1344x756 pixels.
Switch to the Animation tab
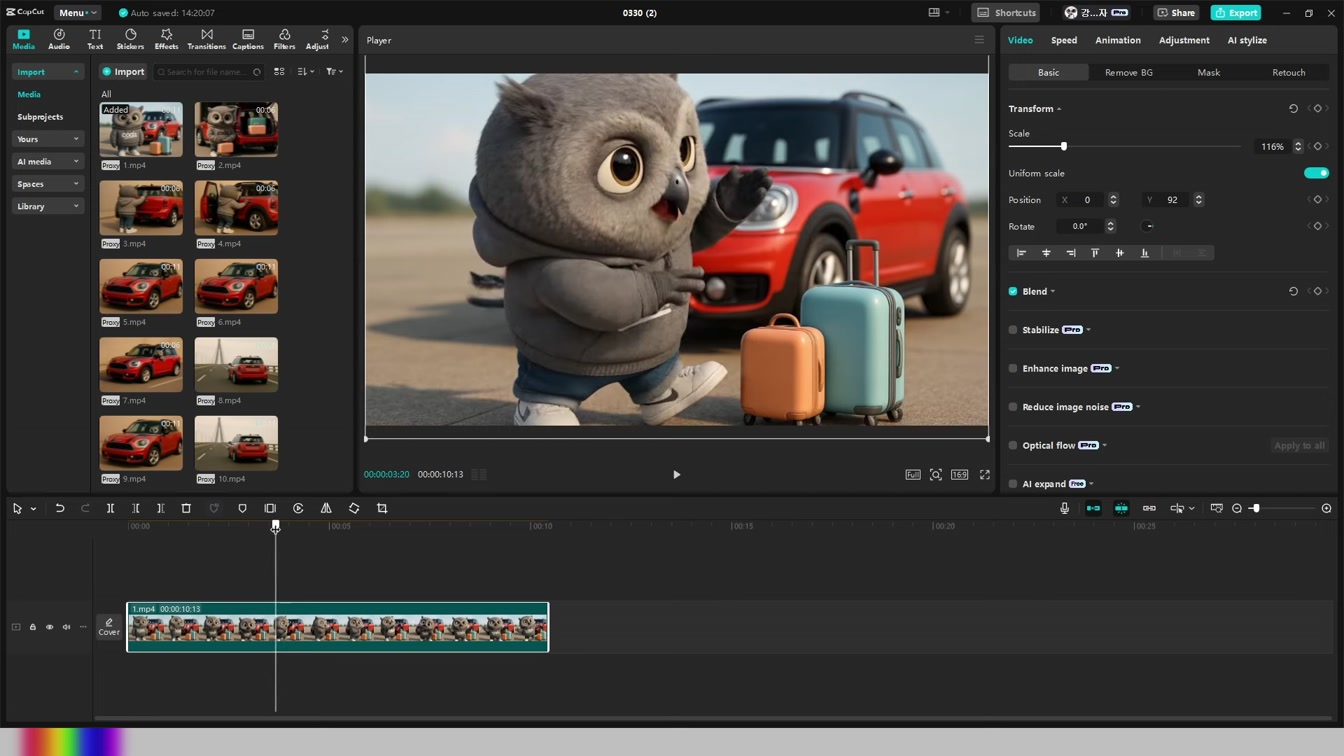[x=1118, y=40]
